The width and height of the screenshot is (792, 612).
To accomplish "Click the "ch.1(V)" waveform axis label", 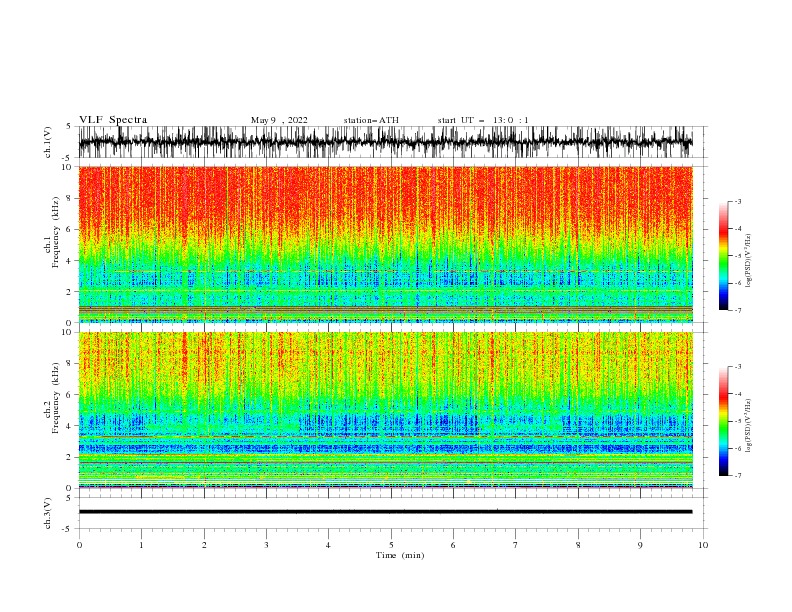I will 48,142.
